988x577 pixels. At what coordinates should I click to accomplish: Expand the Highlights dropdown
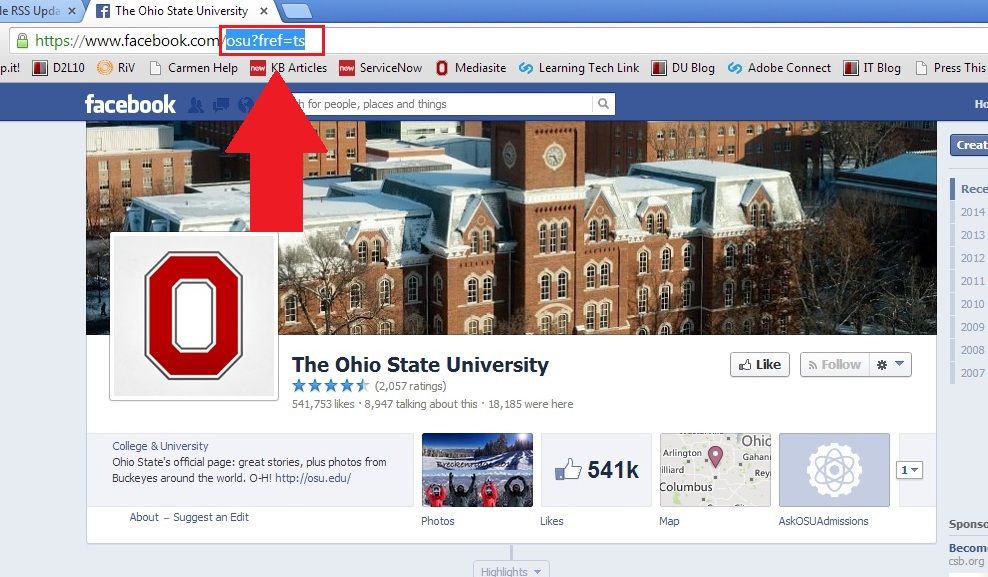pos(511,571)
